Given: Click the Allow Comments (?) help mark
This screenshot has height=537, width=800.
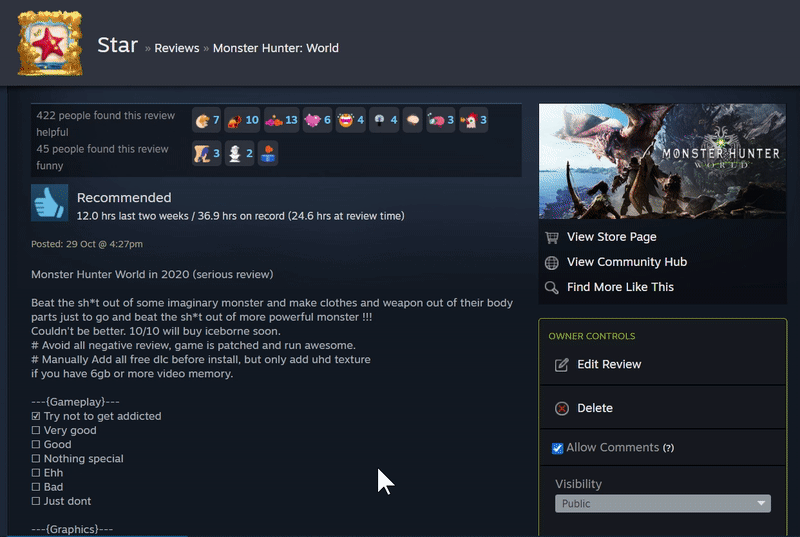Looking at the screenshot, I should [x=668, y=448].
